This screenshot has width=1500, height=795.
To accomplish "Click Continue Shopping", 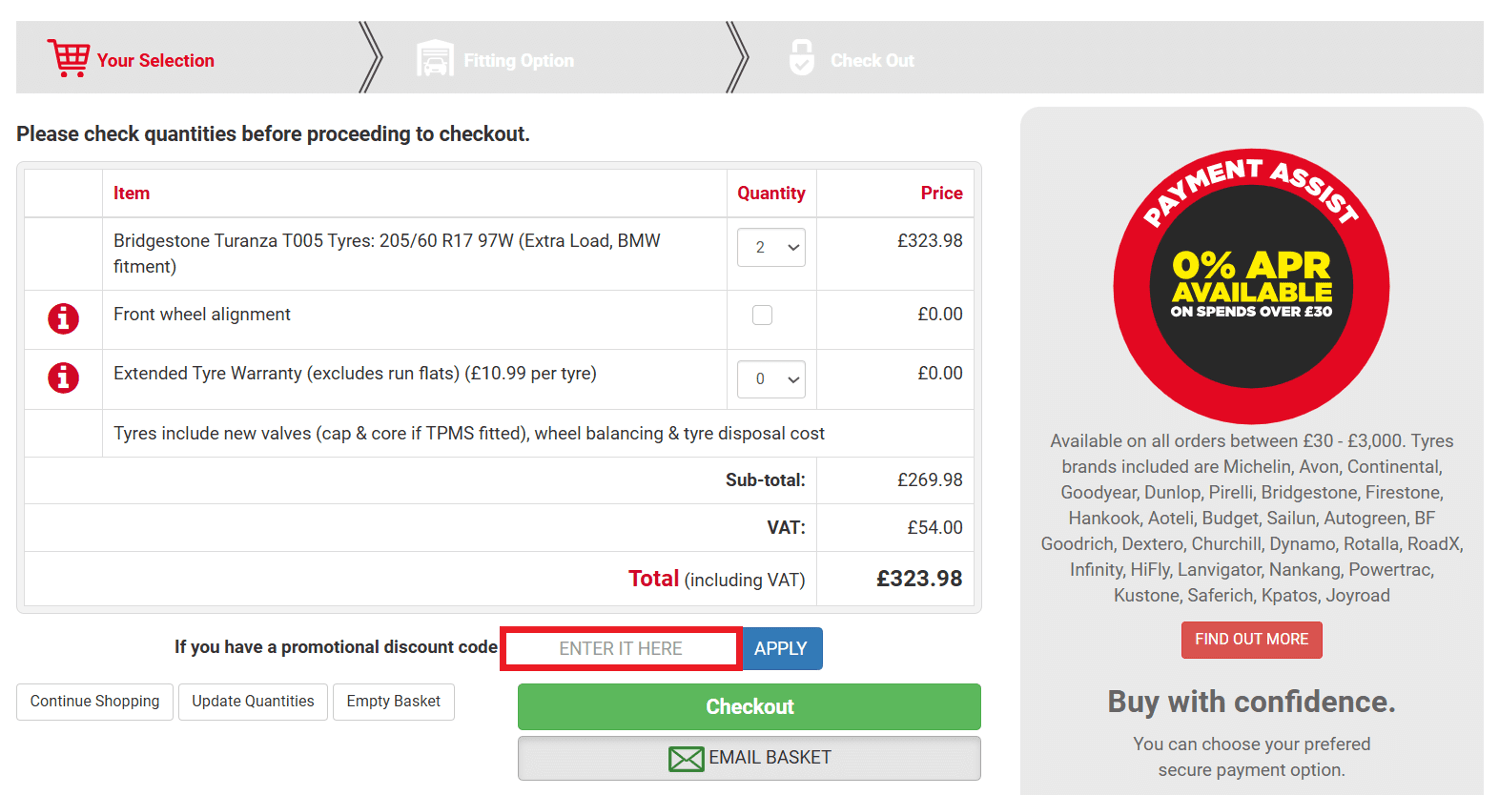I will click(x=93, y=701).
